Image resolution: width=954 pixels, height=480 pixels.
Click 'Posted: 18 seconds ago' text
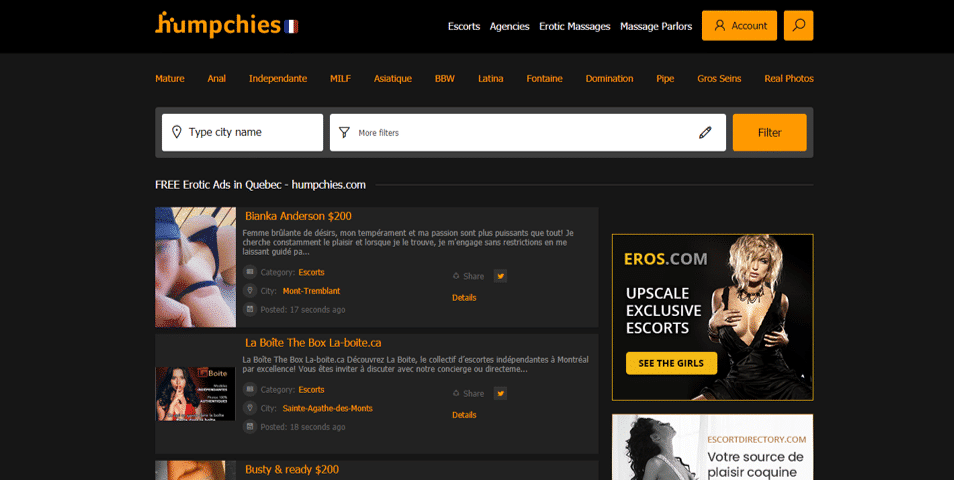click(x=303, y=427)
